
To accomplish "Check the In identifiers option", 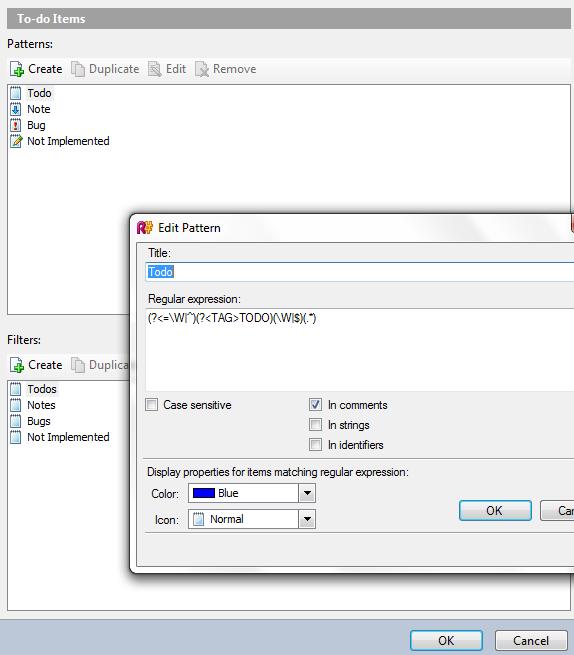I will click(x=315, y=445).
